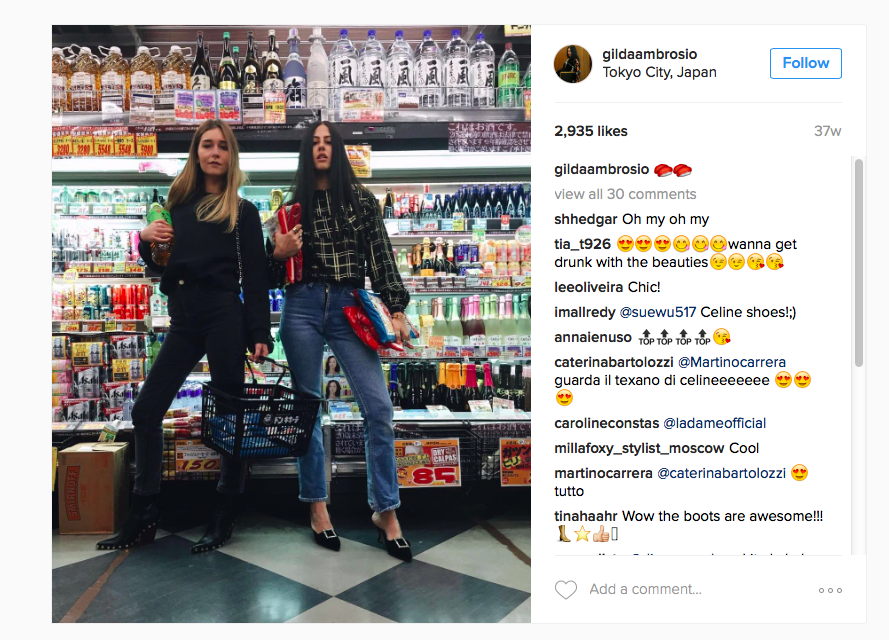Image resolution: width=889 pixels, height=640 pixels.
Task: Open tinahaahr's commenter profile
Action: coord(586,516)
